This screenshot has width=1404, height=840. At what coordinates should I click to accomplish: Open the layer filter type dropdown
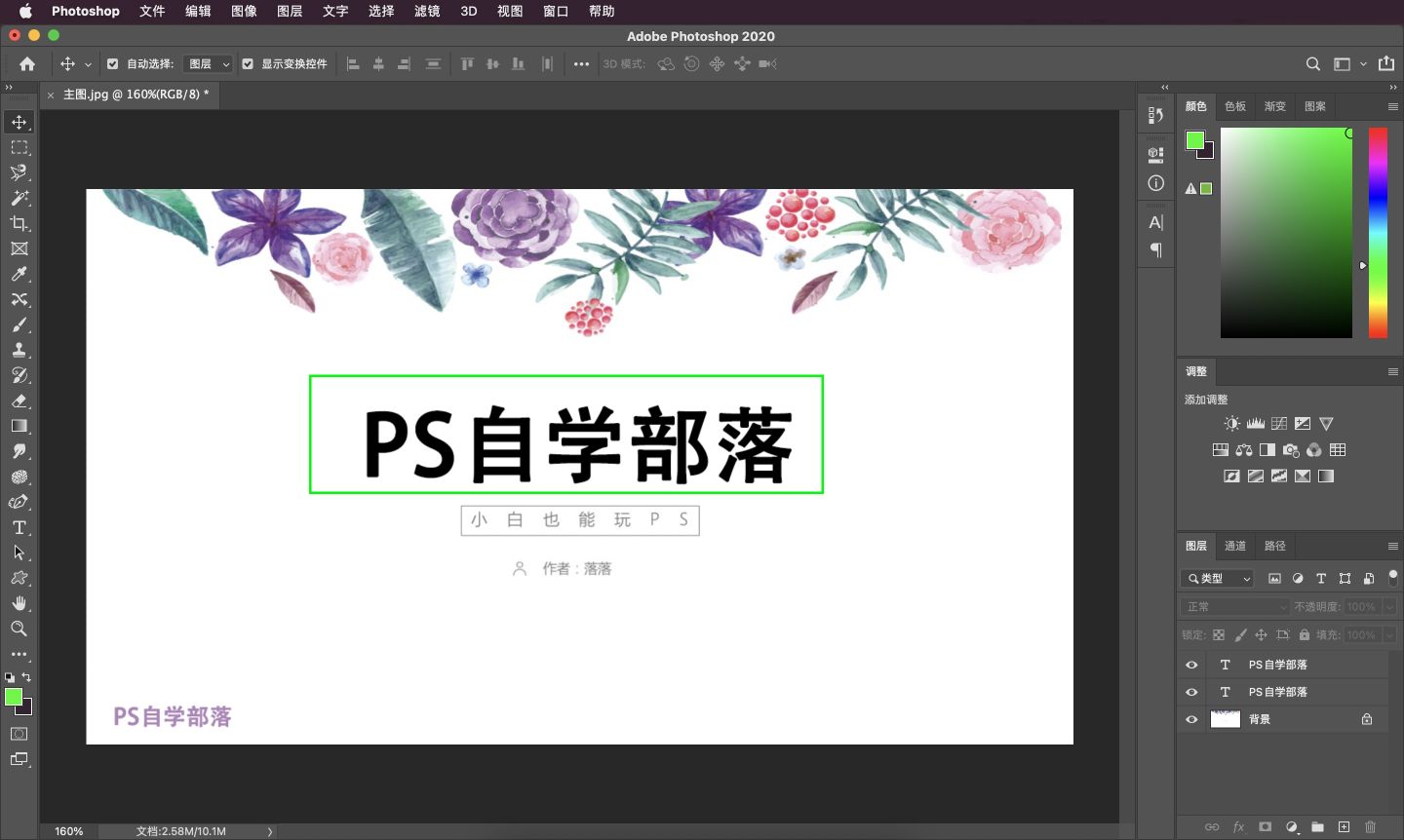click(x=1217, y=578)
